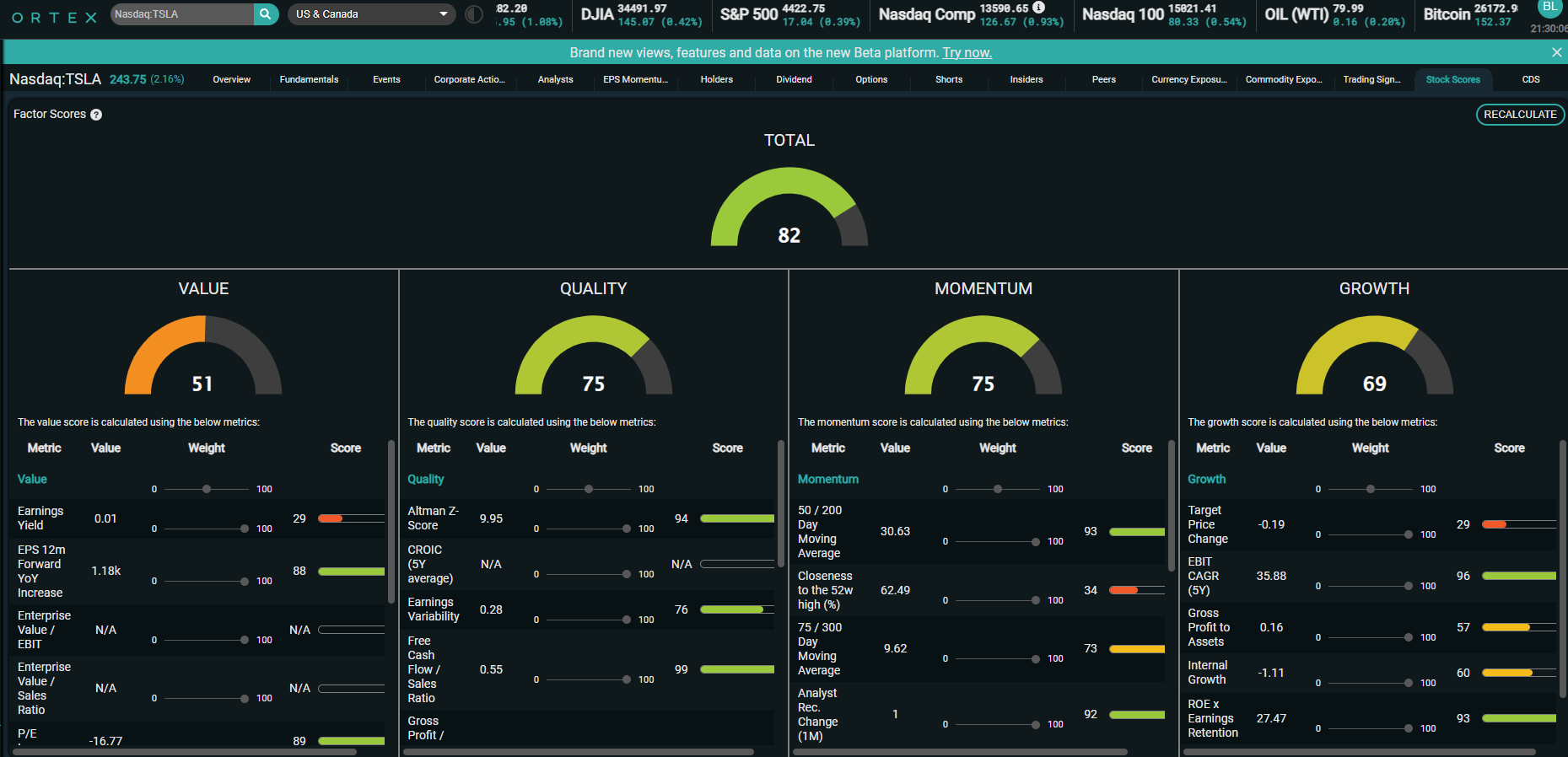Open the Overview tab
This screenshot has height=757, width=1568.
click(231, 80)
